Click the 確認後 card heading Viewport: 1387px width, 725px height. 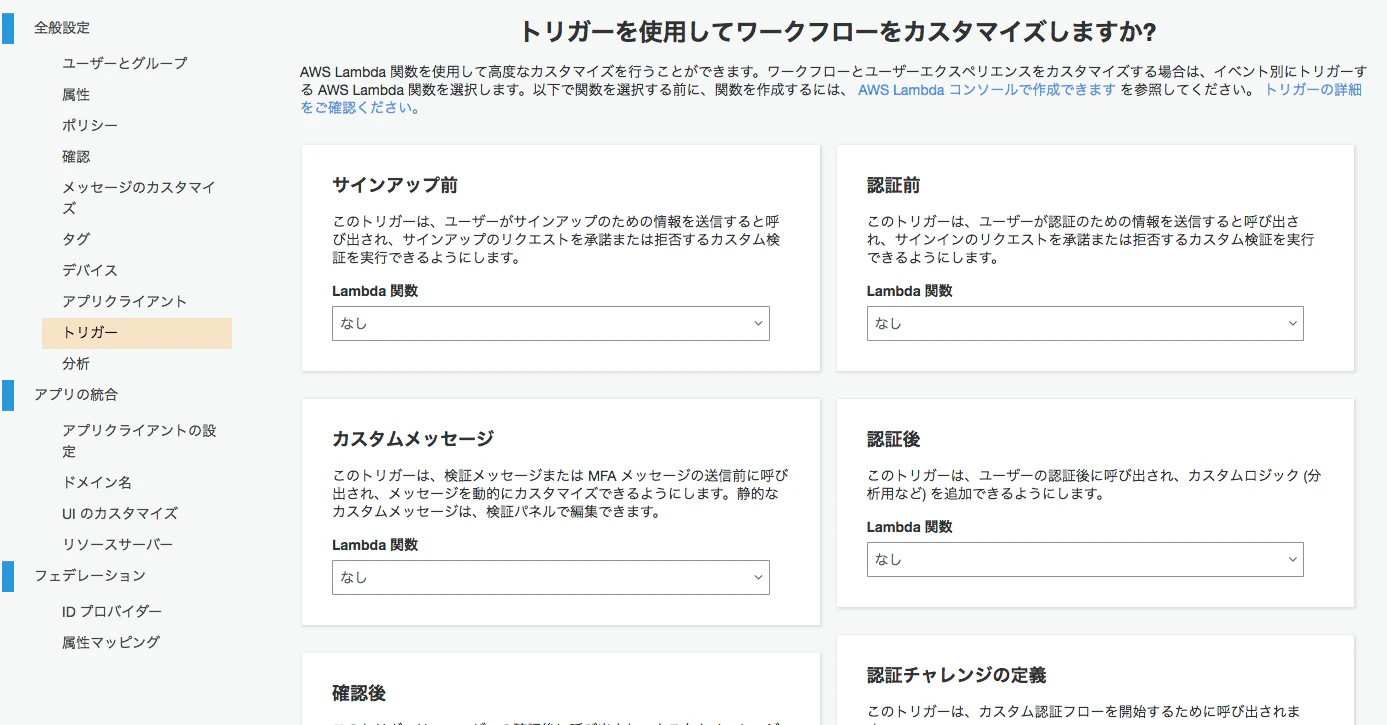pyautogui.click(x=359, y=693)
